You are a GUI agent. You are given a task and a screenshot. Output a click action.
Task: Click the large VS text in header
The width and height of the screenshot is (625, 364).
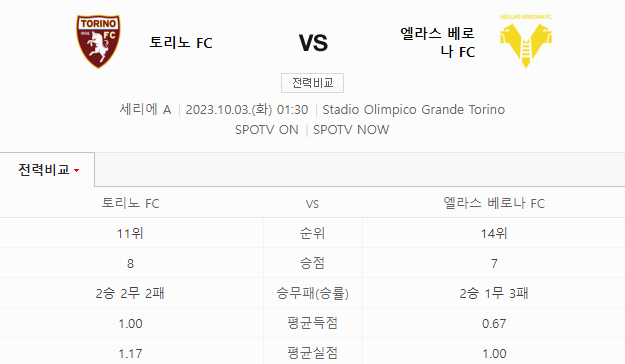313,43
